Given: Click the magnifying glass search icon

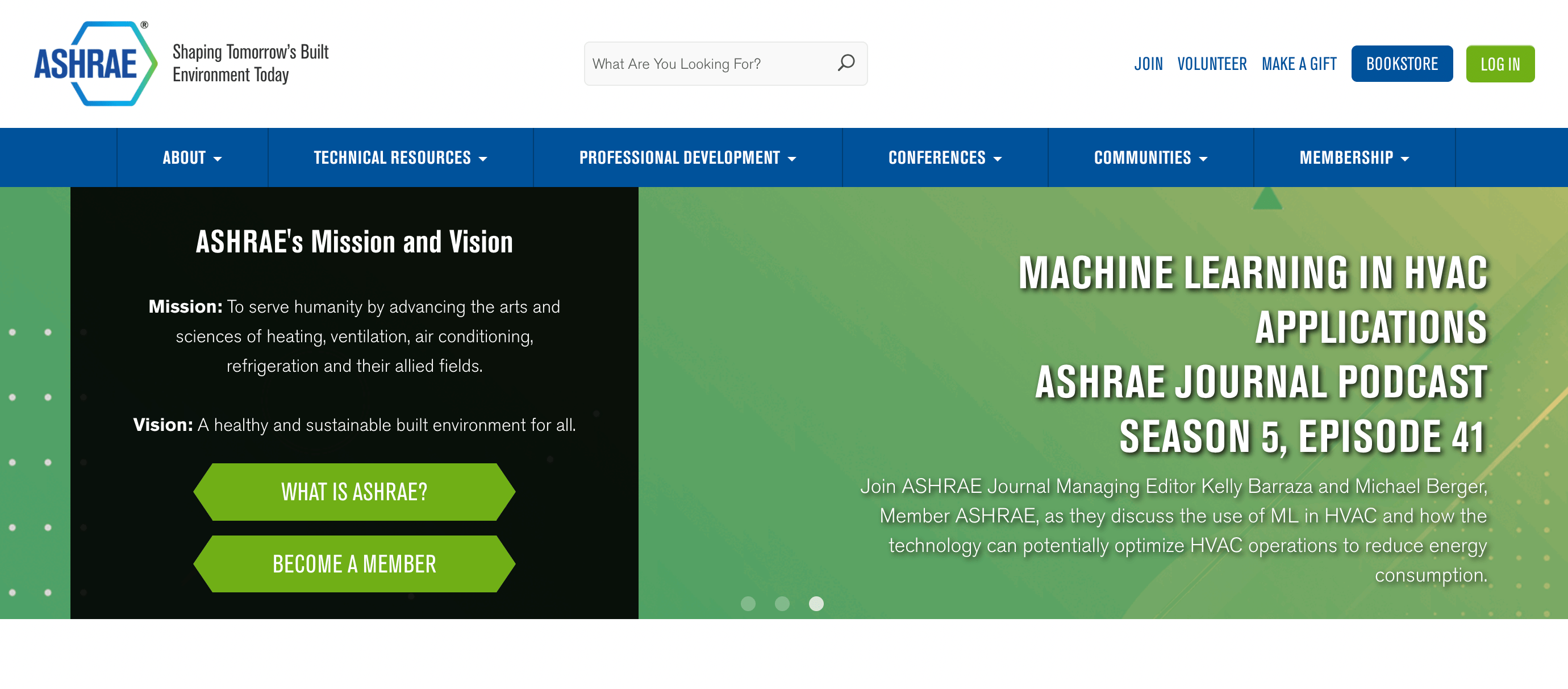Looking at the screenshot, I should click(x=846, y=63).
